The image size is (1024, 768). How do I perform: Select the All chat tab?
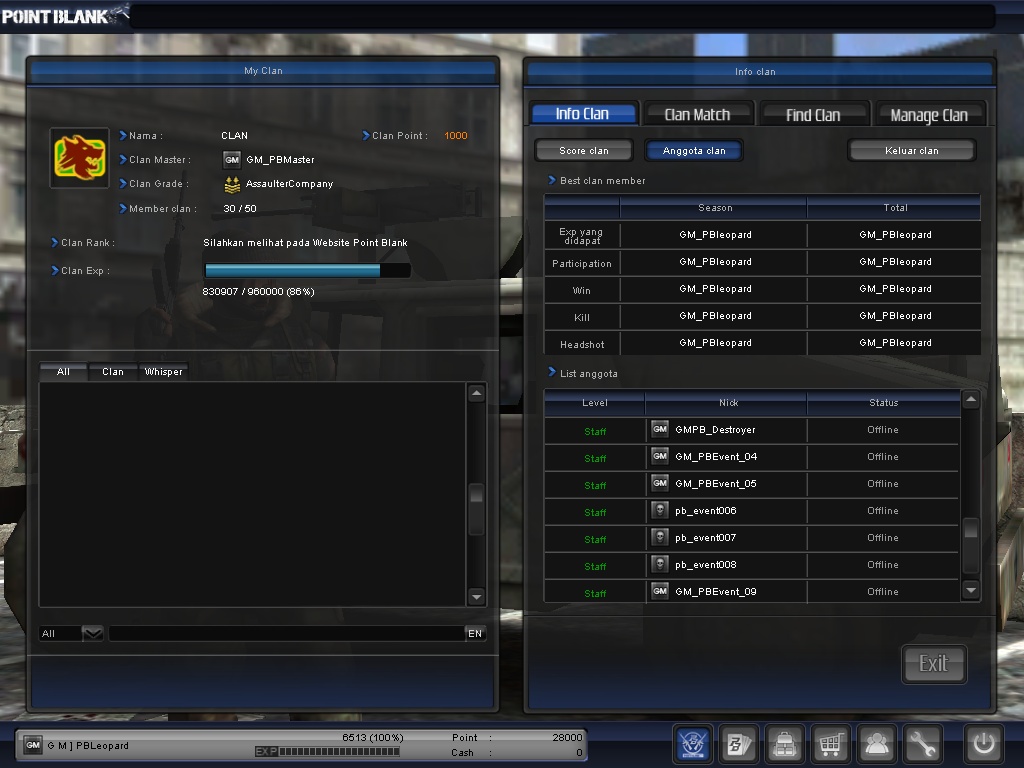click(63, 372)
